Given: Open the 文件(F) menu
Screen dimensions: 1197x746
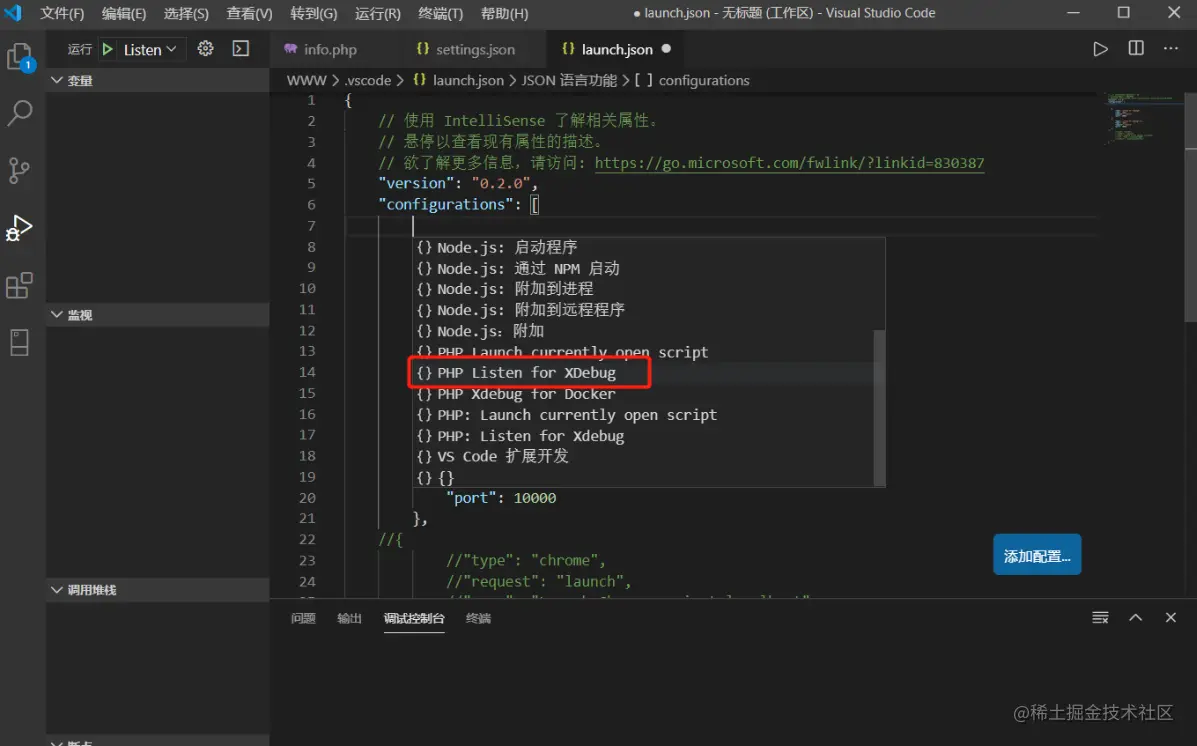Looking at the screenshot, I should pyautogui.click(x=62, y=13).
